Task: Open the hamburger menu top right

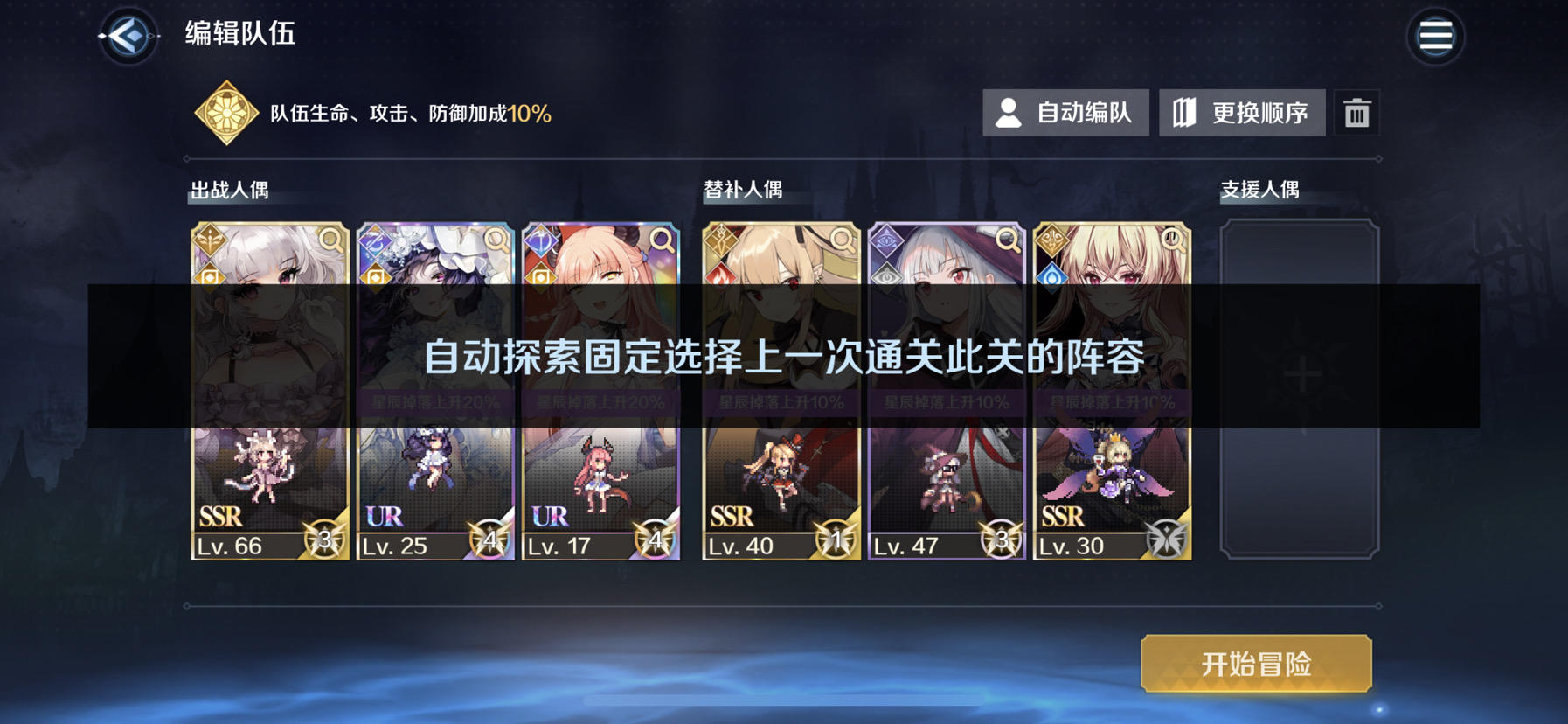Action: 1435,36
